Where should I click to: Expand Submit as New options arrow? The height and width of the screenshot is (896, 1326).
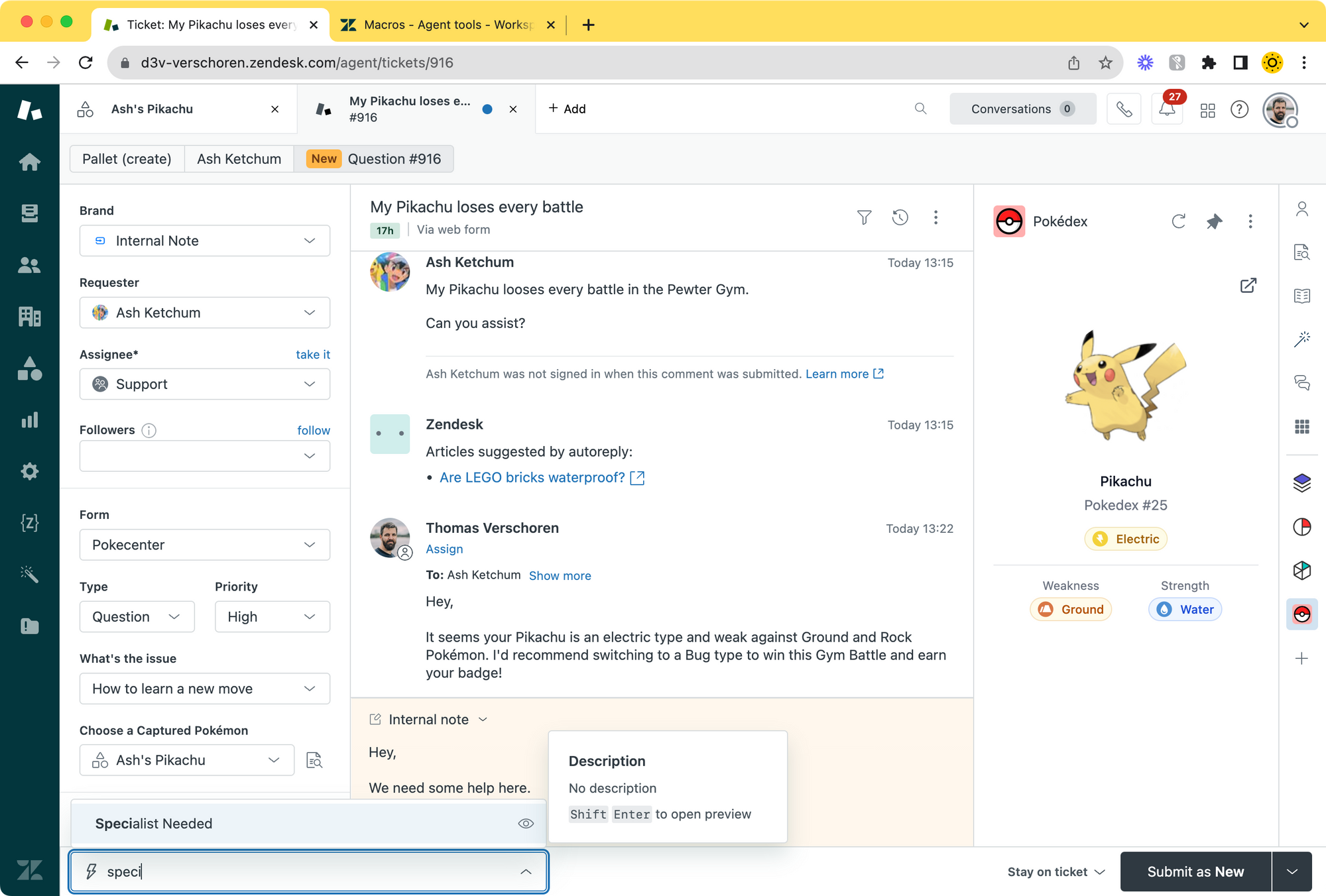1292,871
